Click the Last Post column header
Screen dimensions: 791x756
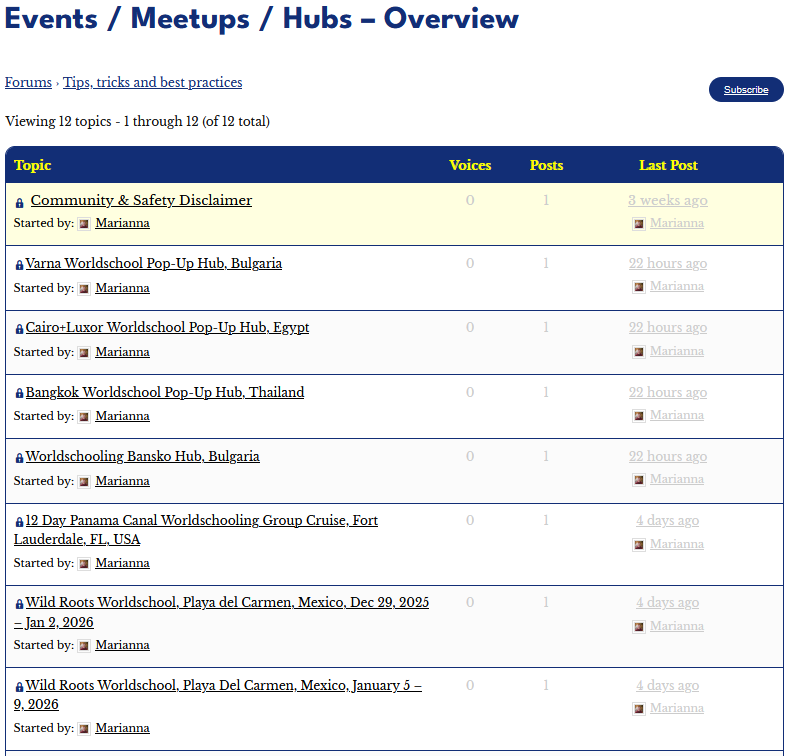[668, 165]
